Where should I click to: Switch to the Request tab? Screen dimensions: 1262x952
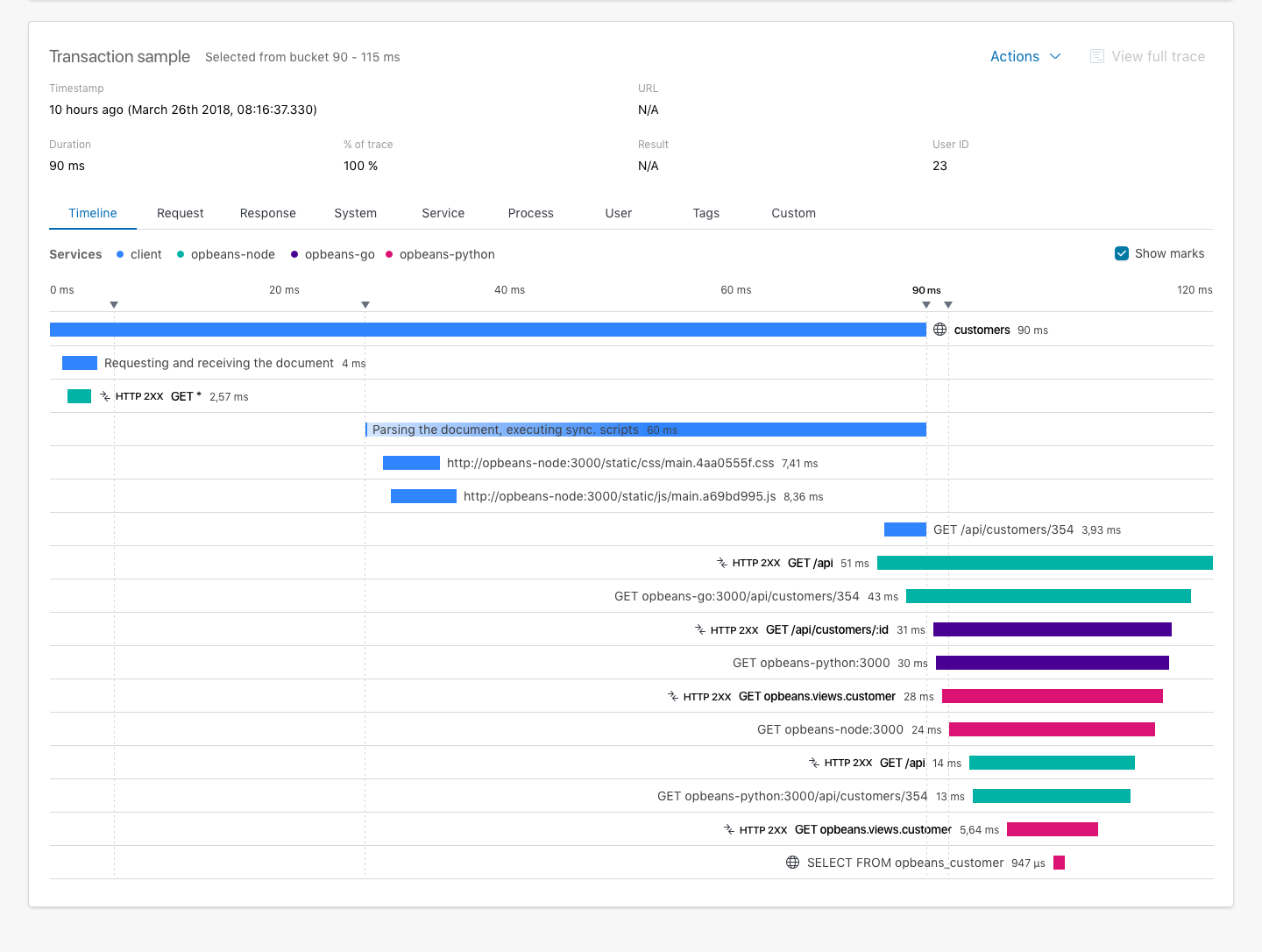pyautogui.click(x=180, y=213)
